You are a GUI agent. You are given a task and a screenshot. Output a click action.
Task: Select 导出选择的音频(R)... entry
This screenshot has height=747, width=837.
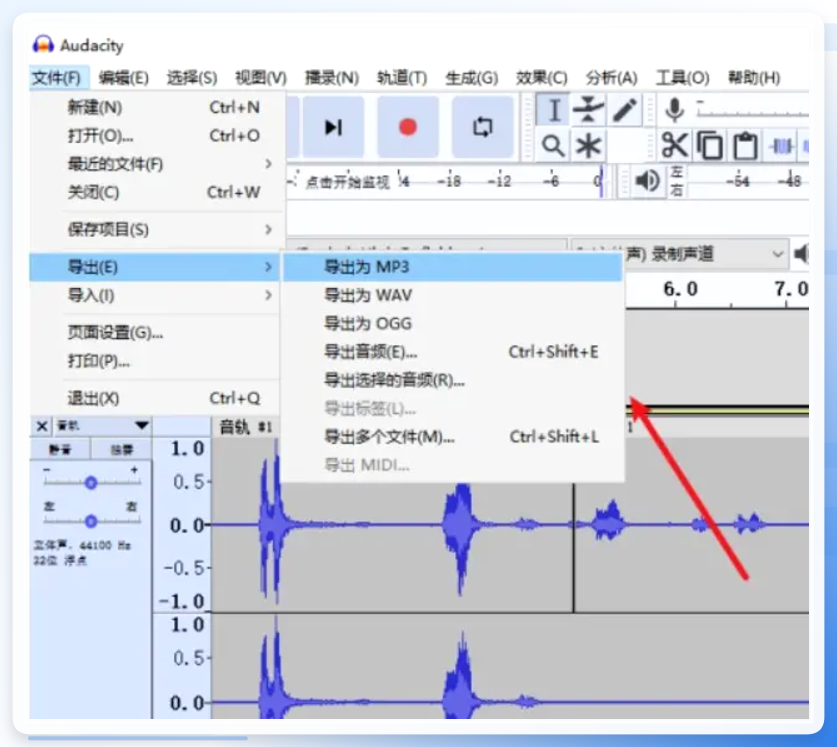pos(453,380)
